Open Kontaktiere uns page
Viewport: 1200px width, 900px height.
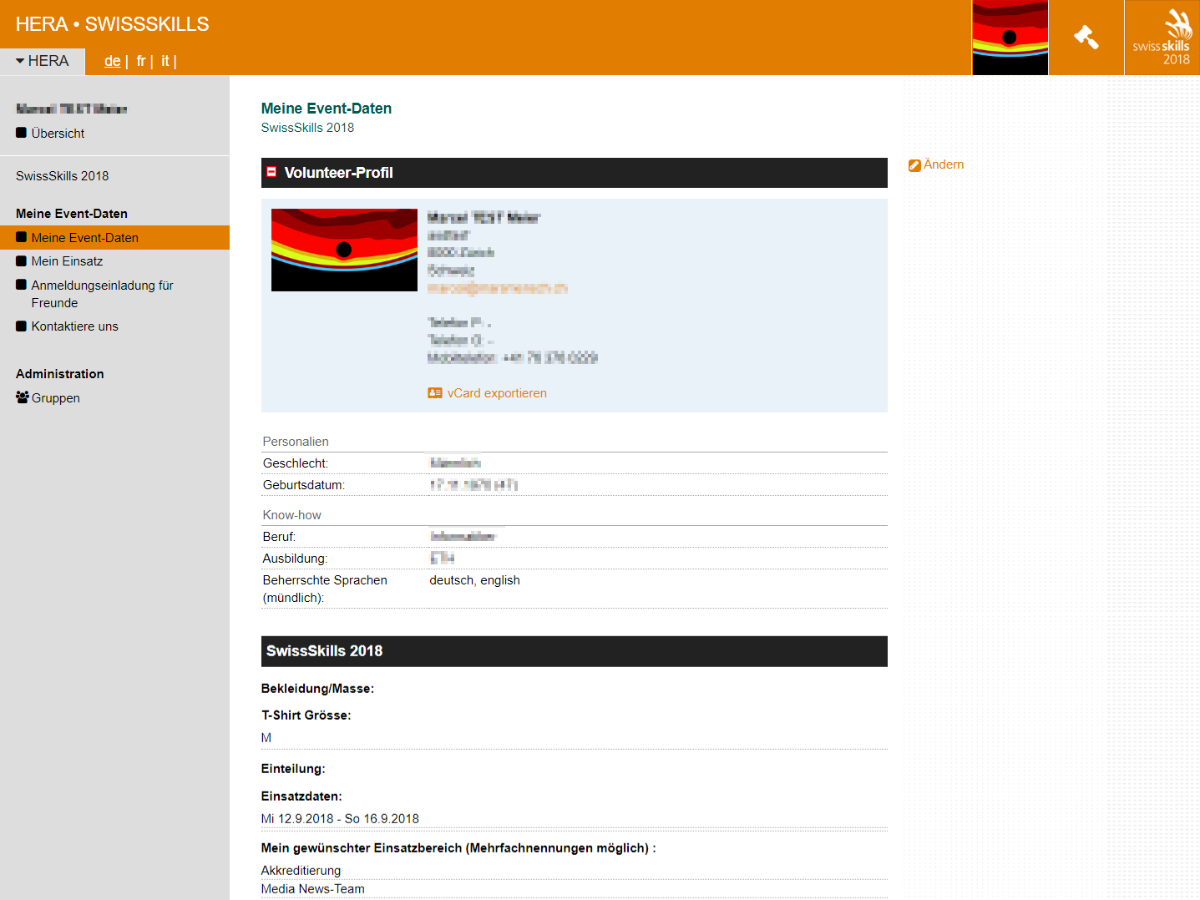click(75, 326)
